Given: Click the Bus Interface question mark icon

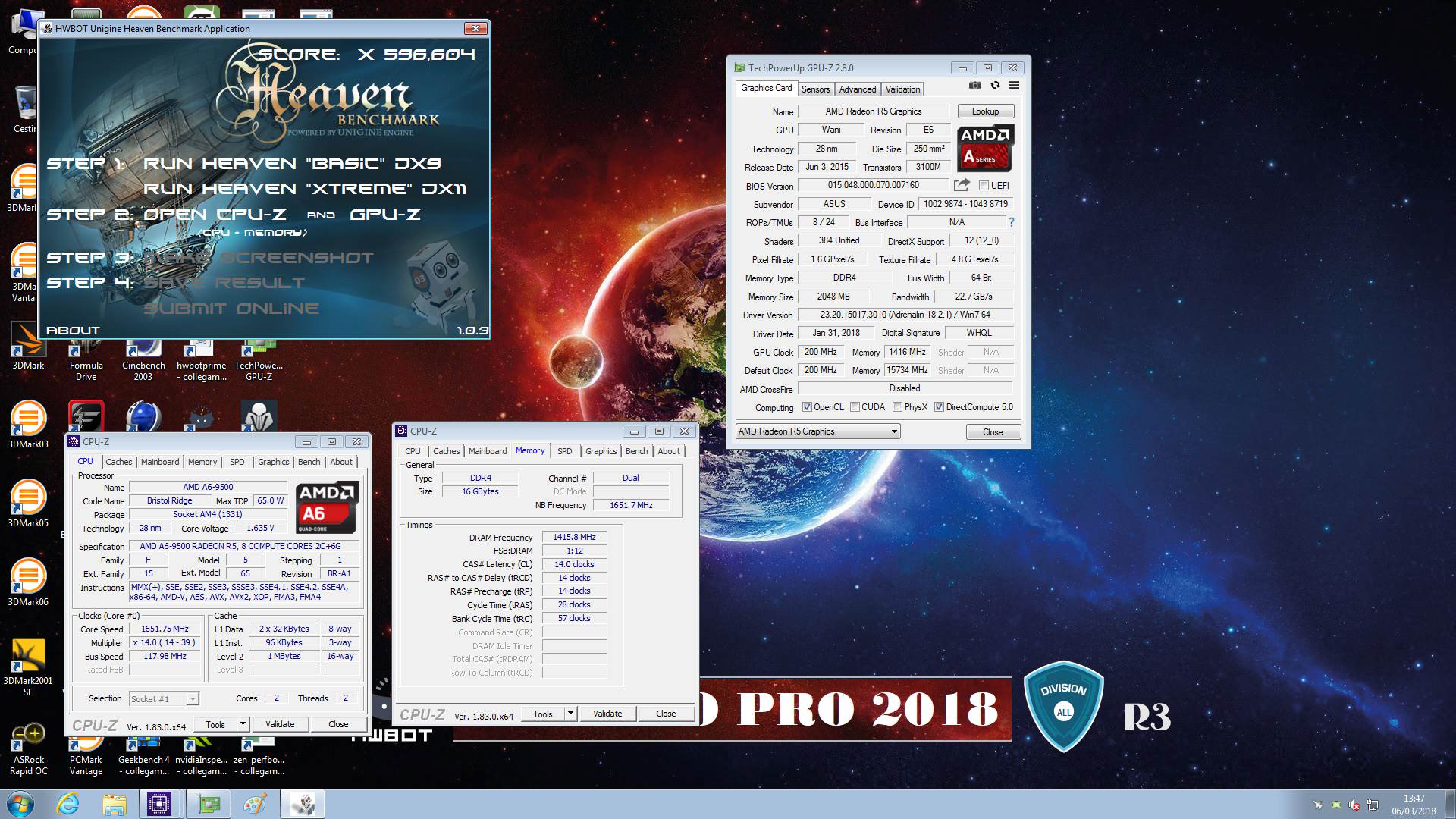Looking at the screenshot, I should point(1011,222).
